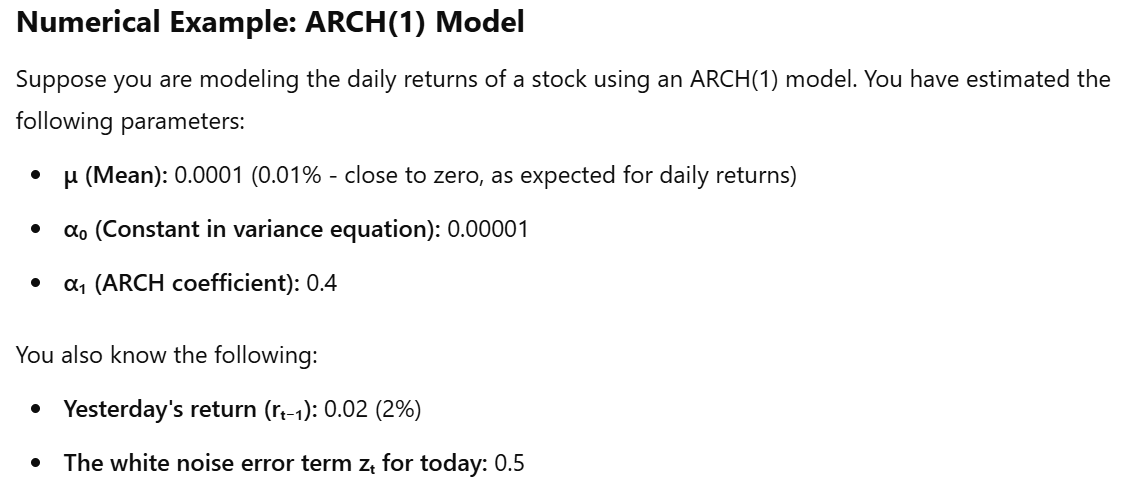The width and height of the screenshot is (1132, 501).
Task: Click the "Yesterday's return (rₜ₋₁)" label
Action: tap(191, 409)
